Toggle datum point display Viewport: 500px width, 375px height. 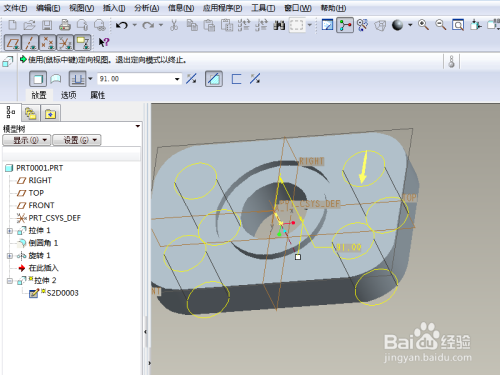pyautogui.click(x=48, y=43)
